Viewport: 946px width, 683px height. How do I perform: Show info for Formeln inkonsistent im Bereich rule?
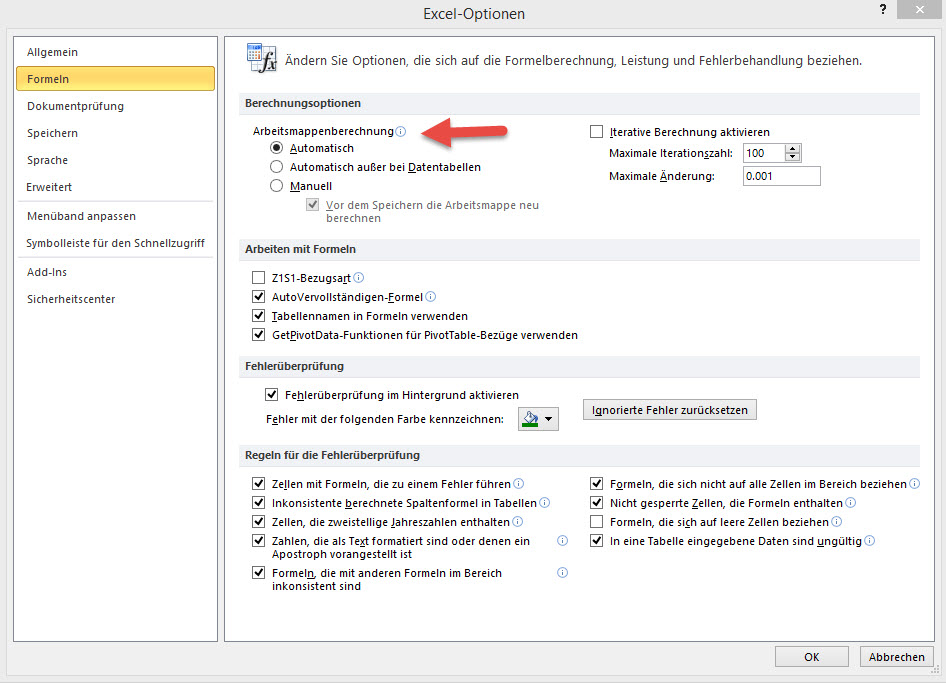(562, 572)
